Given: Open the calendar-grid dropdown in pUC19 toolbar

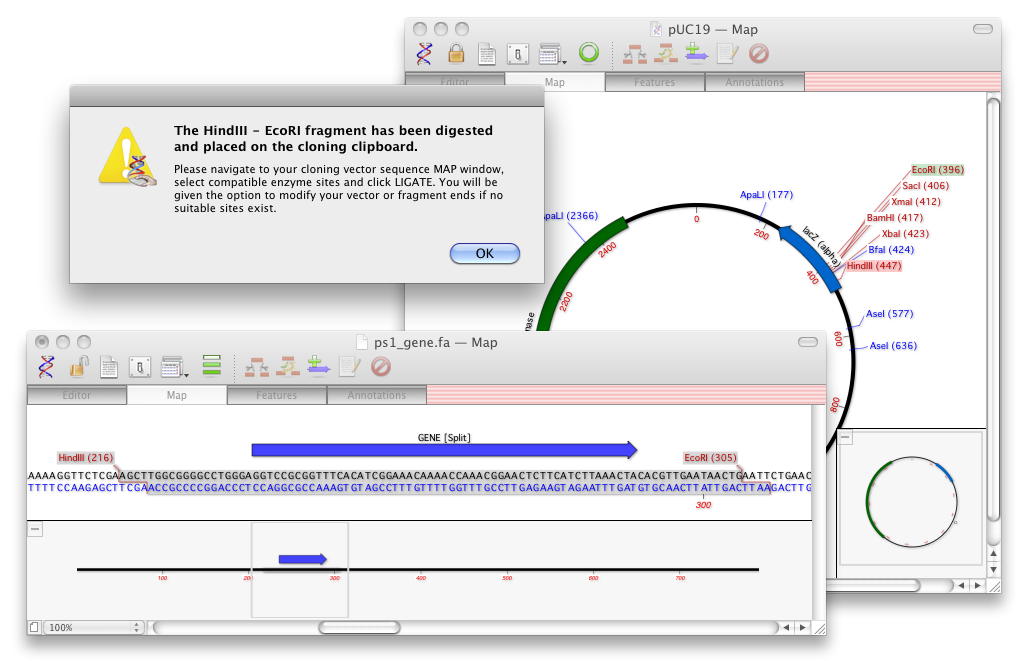Looking at the screenshot, I should [552, 53].
